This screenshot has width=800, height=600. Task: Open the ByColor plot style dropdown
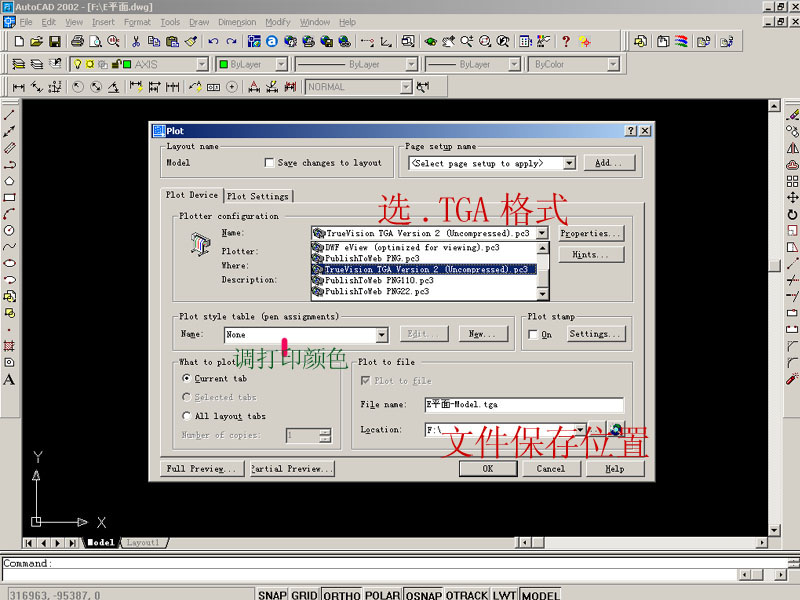[x=613, y=64]
